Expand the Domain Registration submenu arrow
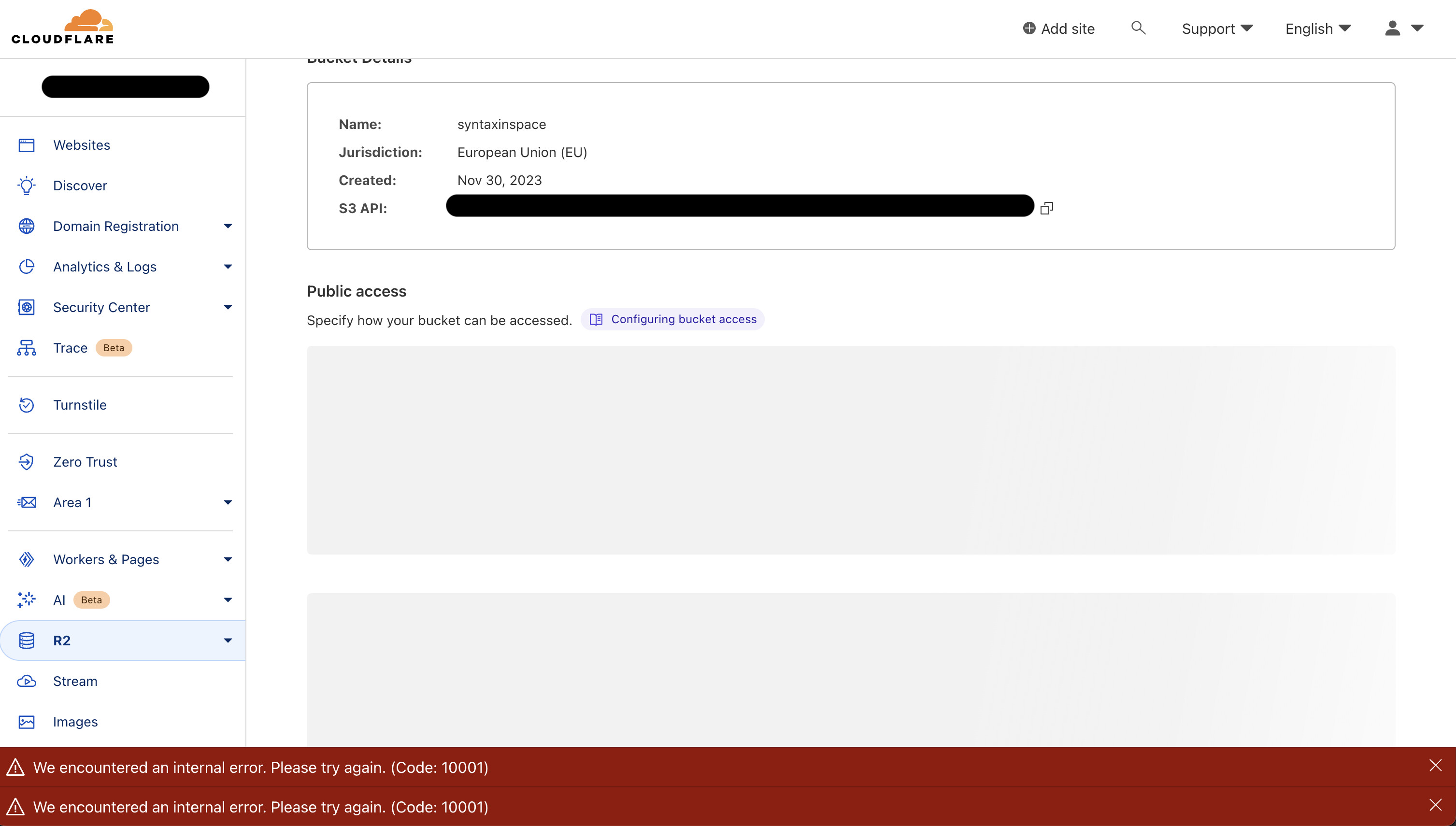1456x826 pixels. pos(228,227)
